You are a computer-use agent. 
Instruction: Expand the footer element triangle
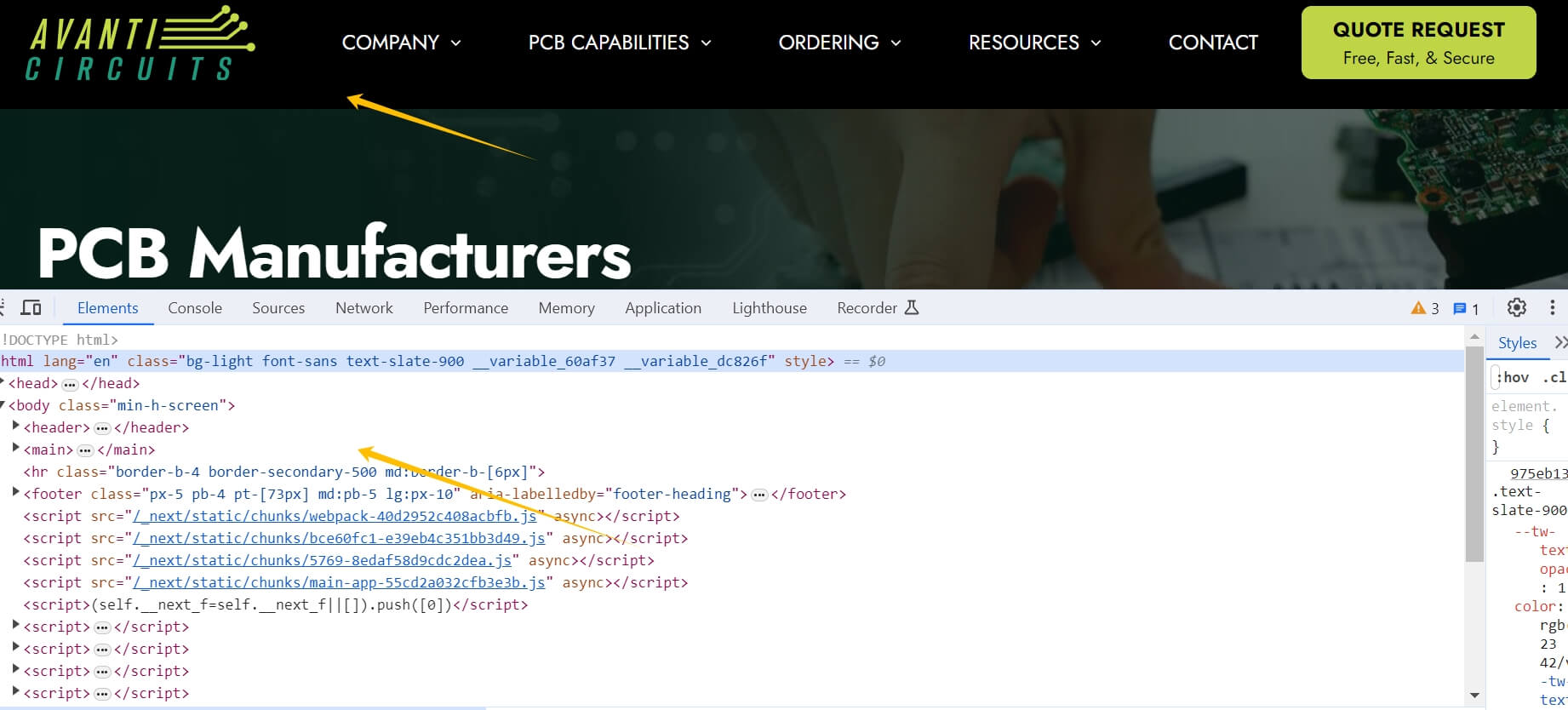(15, 492)
